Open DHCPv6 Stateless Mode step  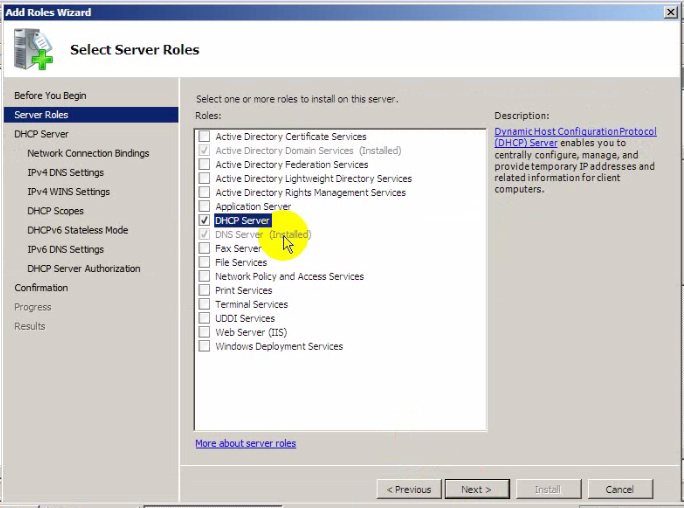coord(78,230)
